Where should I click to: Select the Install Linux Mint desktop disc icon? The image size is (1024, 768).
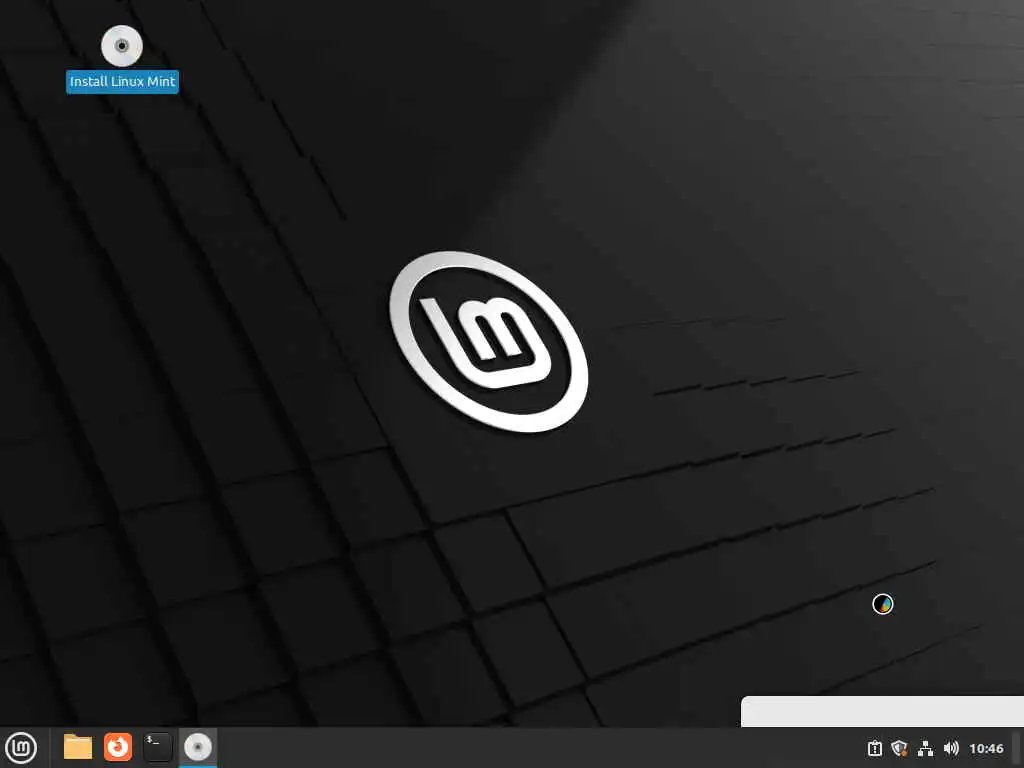click(121, 46)
